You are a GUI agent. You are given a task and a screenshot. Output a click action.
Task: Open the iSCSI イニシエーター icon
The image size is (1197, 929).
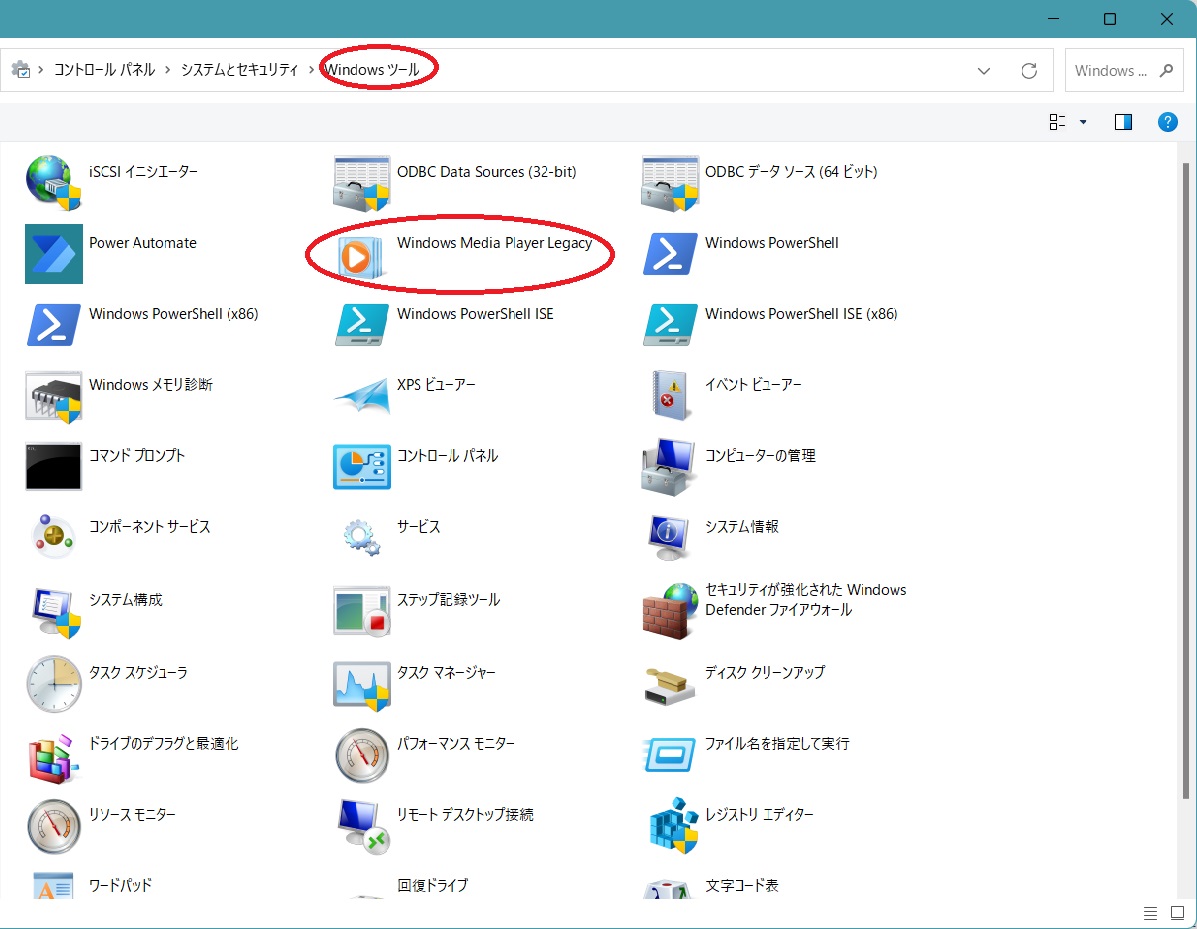coord(54,183)
